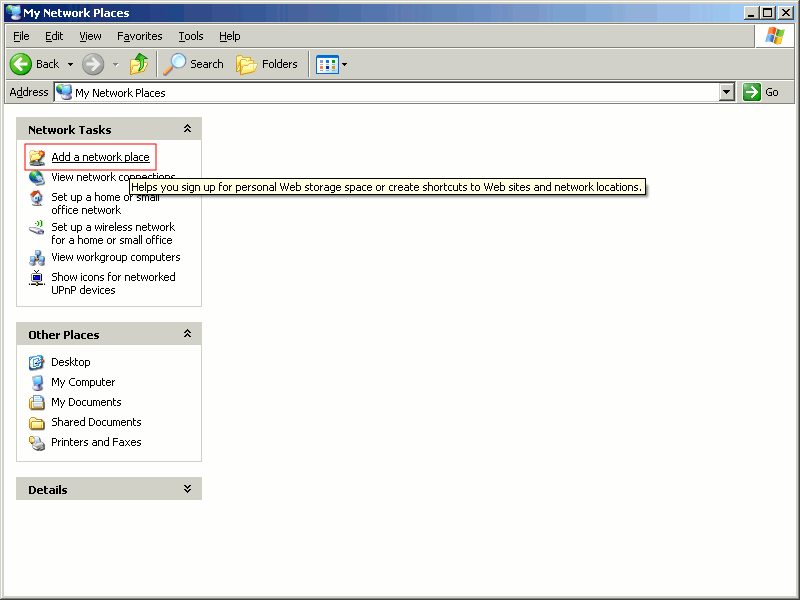Click the My Network Places address bar icon

coord(64,92)
